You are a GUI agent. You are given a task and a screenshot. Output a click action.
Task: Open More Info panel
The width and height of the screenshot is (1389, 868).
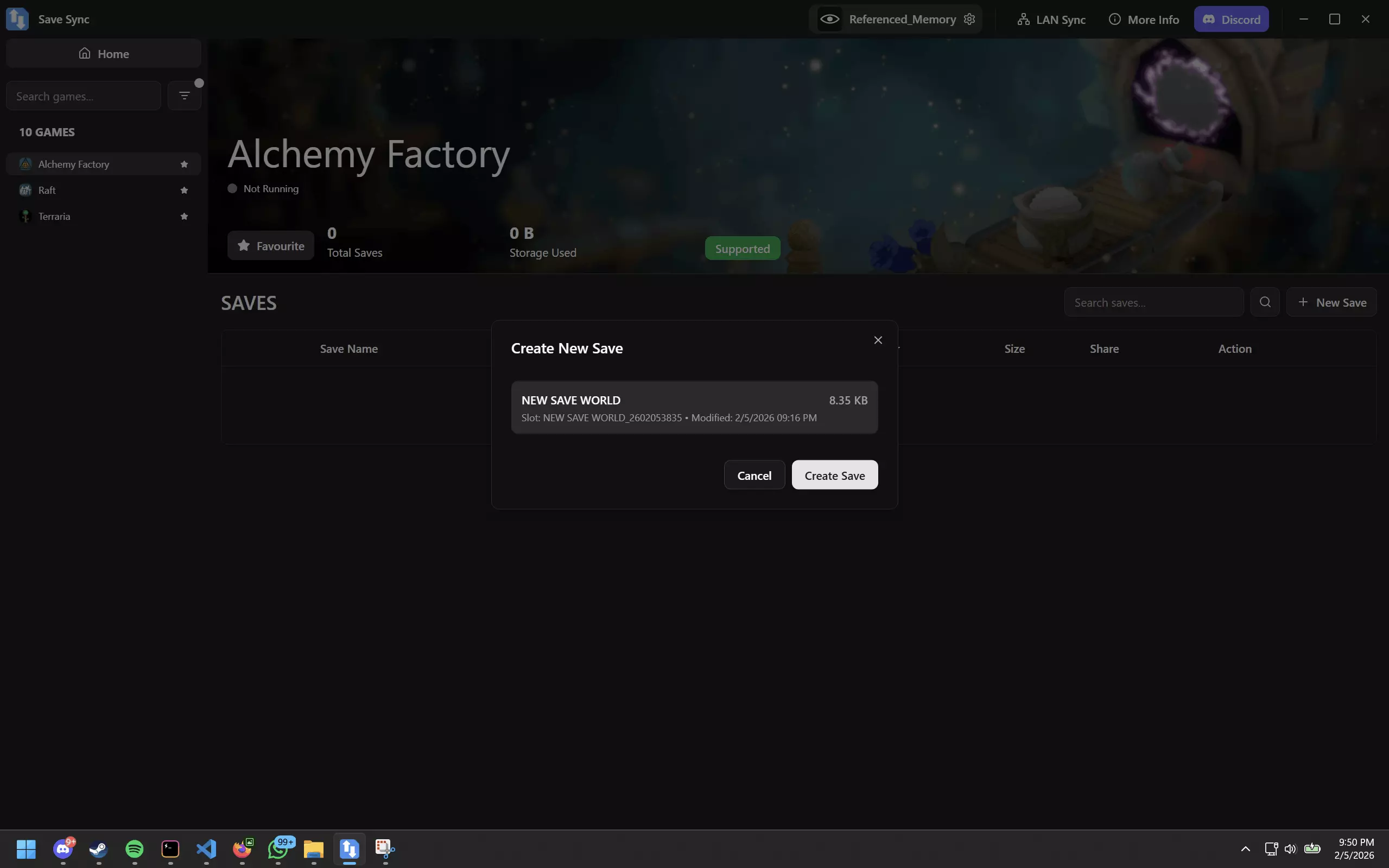click(x=1144, y=20)
